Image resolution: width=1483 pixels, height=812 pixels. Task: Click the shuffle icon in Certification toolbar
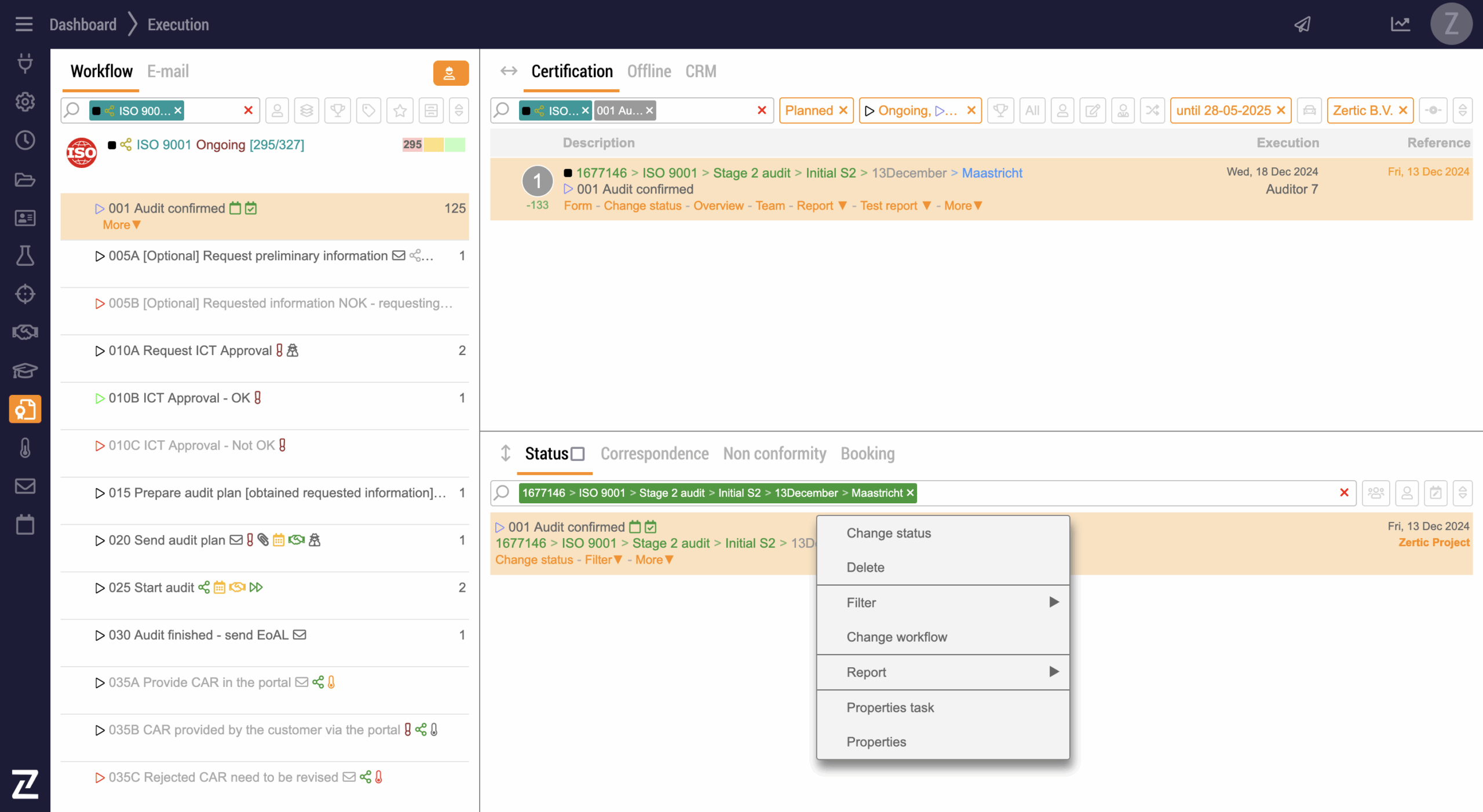coord(1152,111)
